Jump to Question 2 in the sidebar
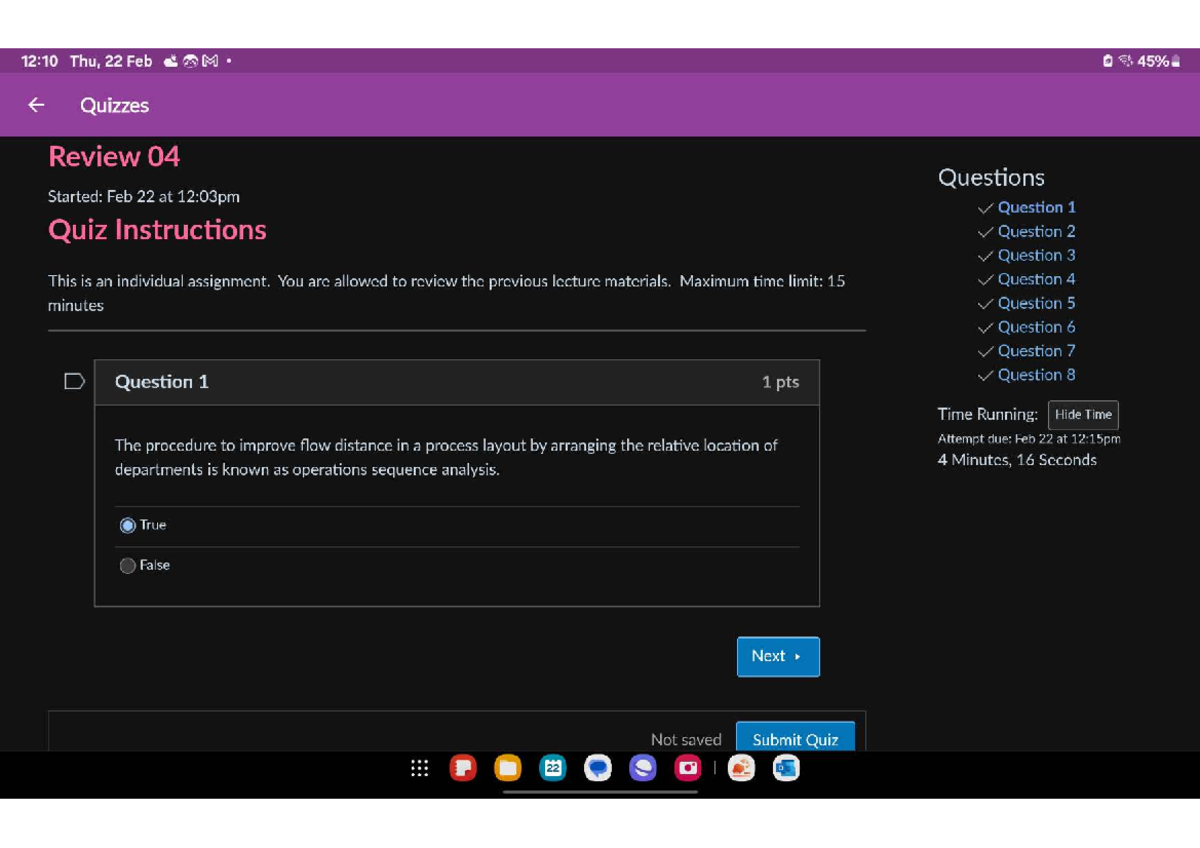 [1036, 231]
